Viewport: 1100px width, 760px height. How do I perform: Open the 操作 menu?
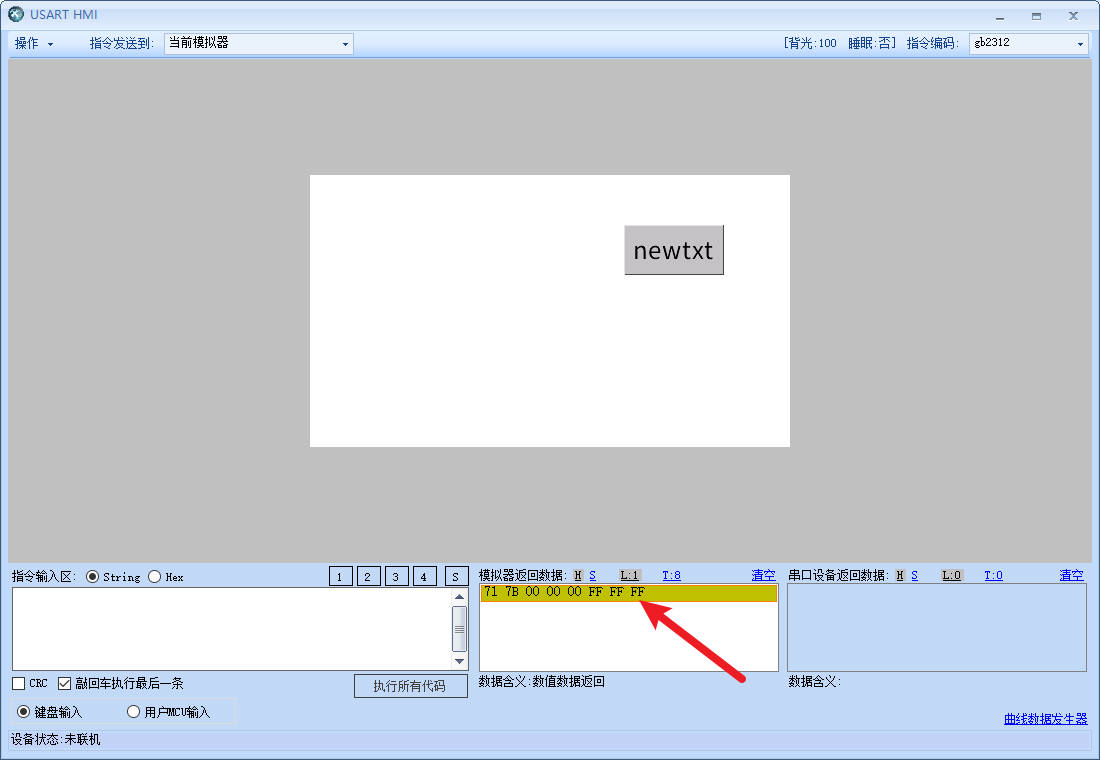34,43
